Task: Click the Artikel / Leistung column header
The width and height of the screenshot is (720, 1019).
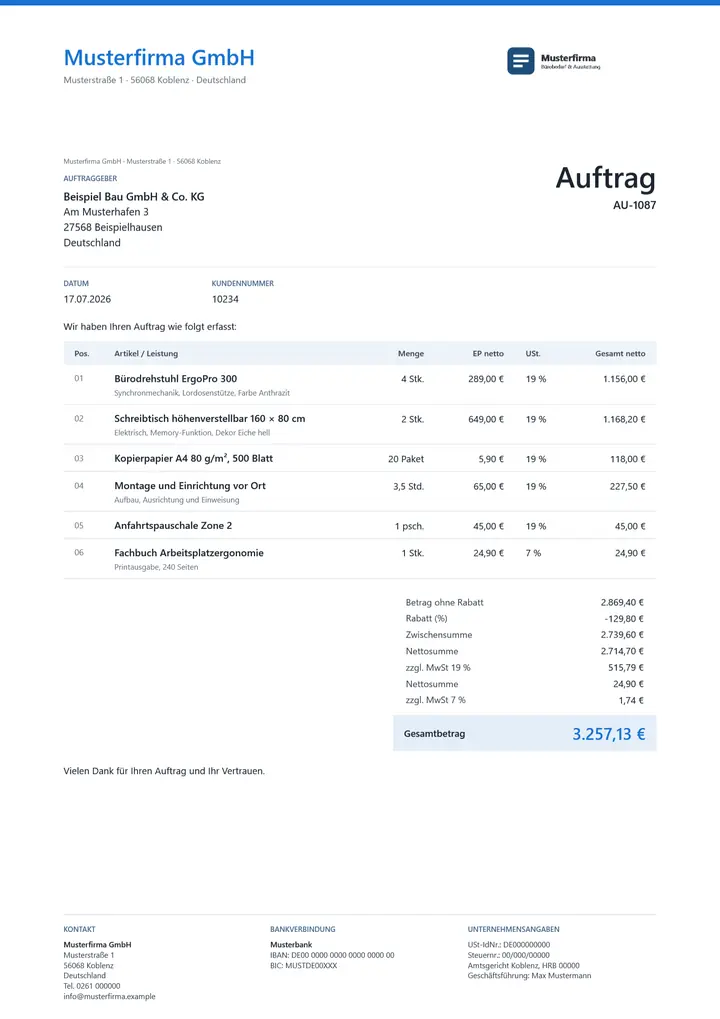Action: pyautogui.click(x=146, y=354)
